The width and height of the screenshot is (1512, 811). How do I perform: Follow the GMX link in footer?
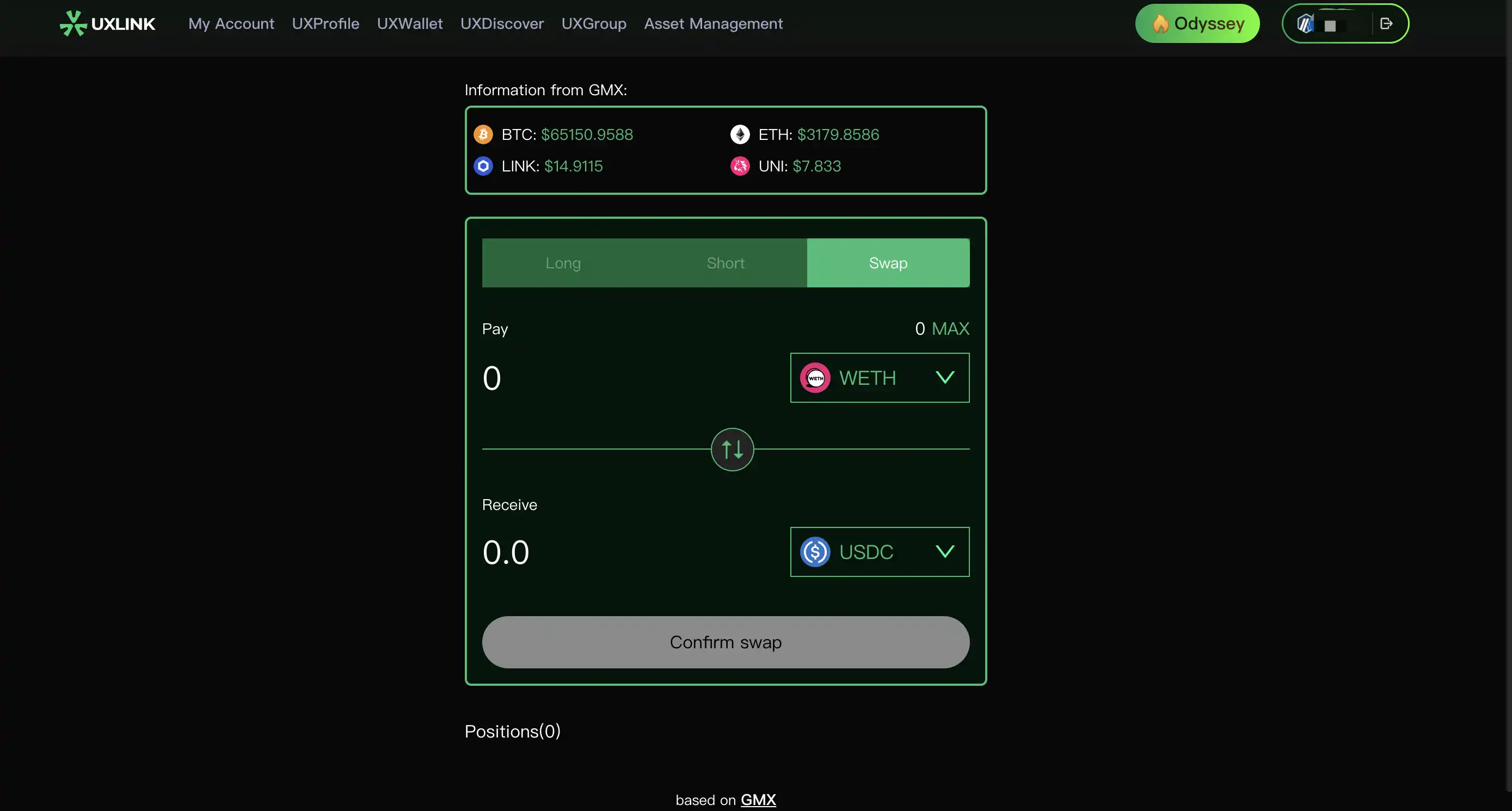758,800
